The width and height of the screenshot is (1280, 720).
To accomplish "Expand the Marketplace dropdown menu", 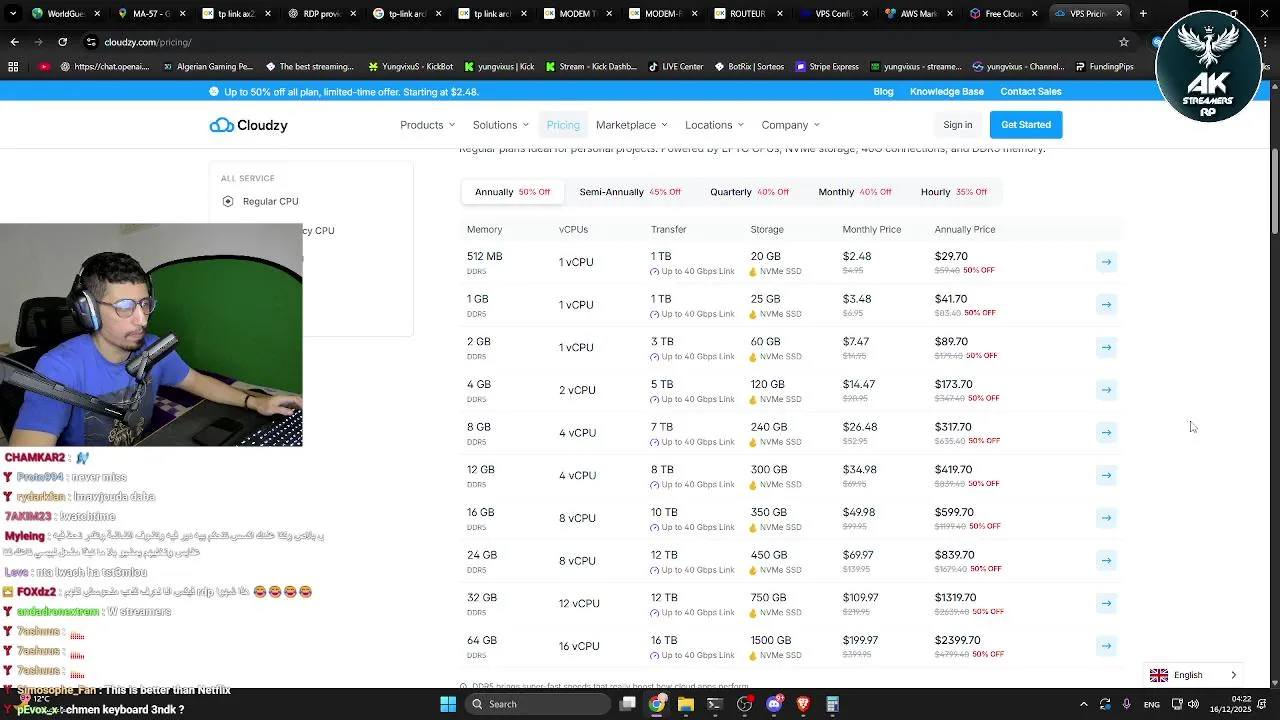I will (631, 125).
